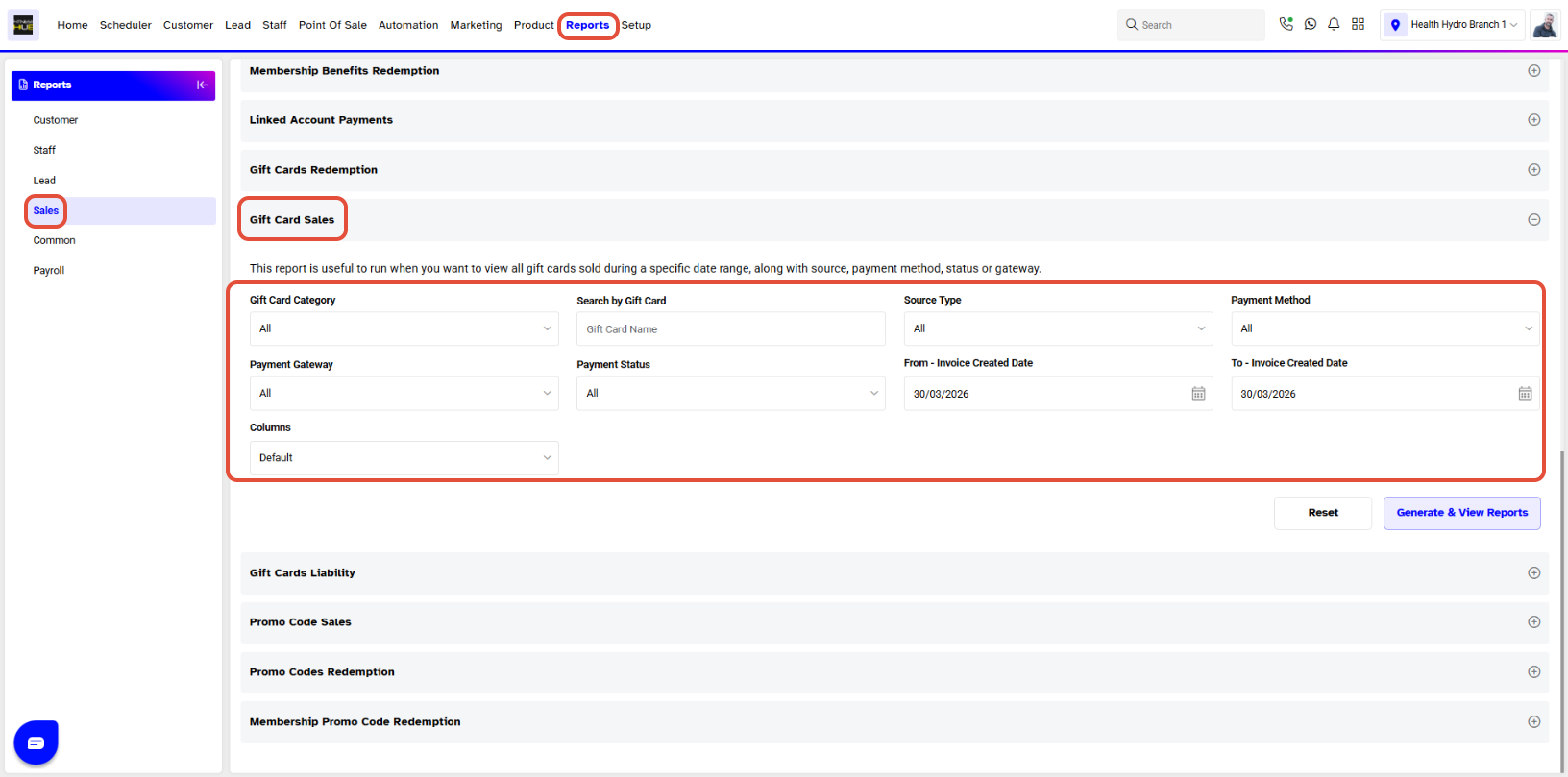The width and height of the screenshot is (1568, 777).
Task: Click the app logo in the top-left corner
Action: pyautogui.click(x=23, y=25)
